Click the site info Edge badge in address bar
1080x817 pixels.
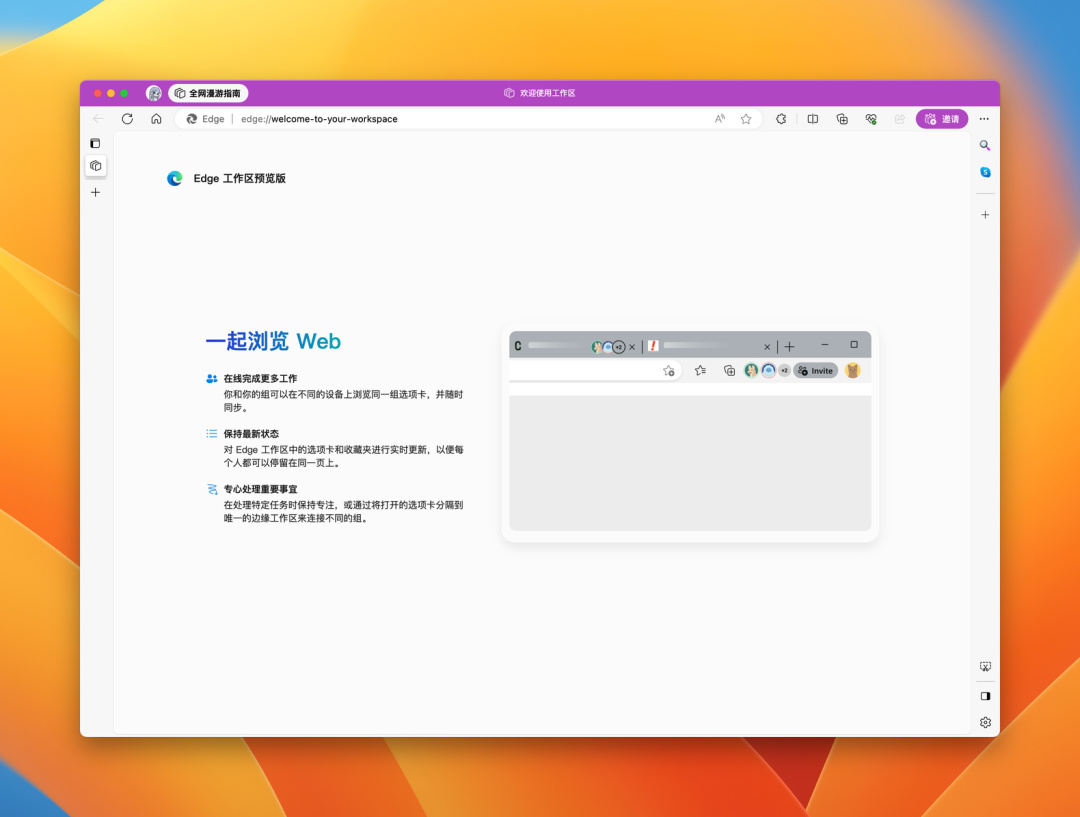(x=205, y=118)
